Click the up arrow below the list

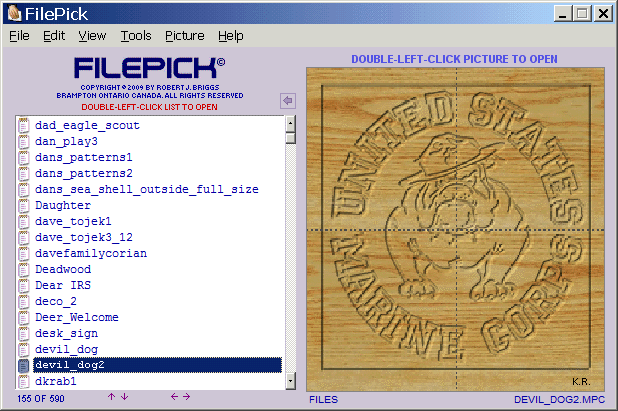pos(112,396)
